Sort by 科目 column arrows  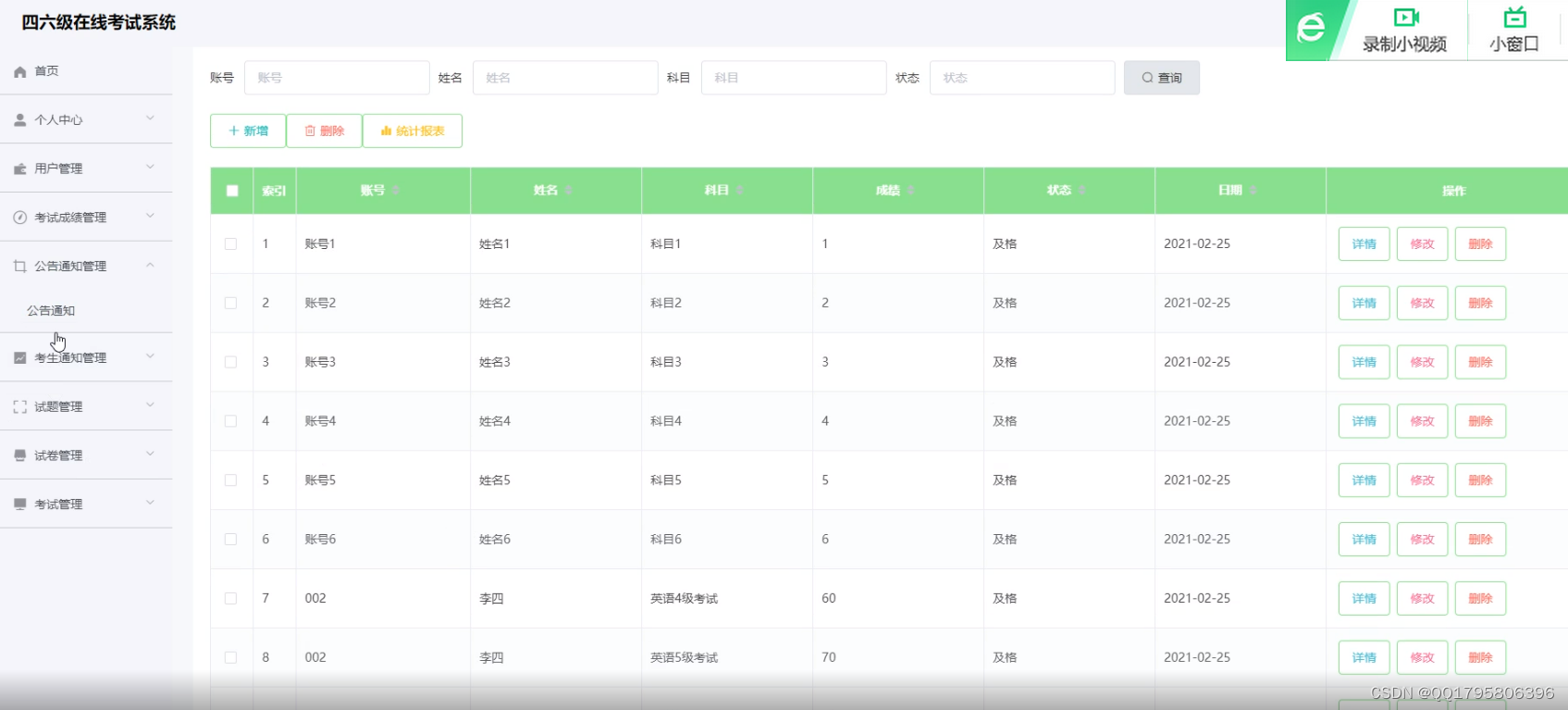[740, 191]
